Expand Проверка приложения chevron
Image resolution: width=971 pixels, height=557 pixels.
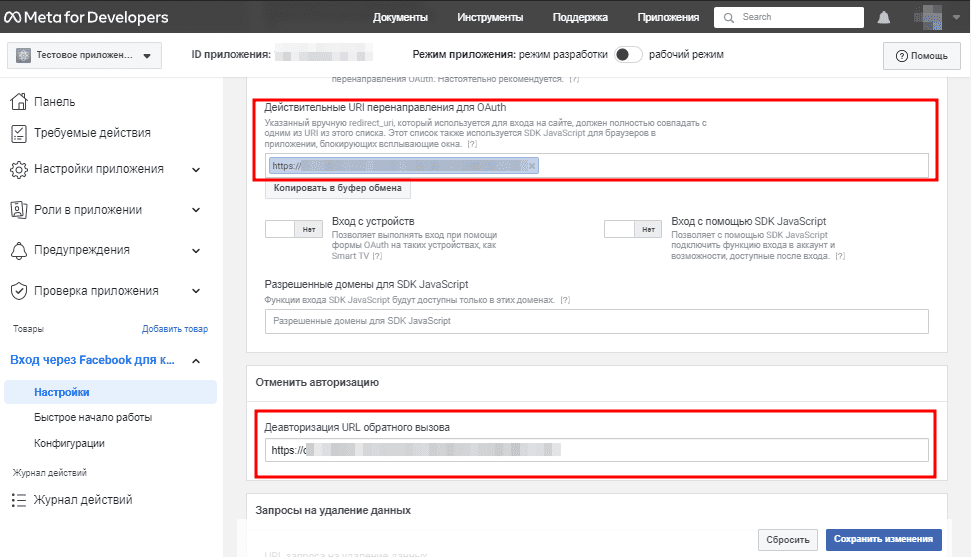pyautogui.click(x=196, y=291)
